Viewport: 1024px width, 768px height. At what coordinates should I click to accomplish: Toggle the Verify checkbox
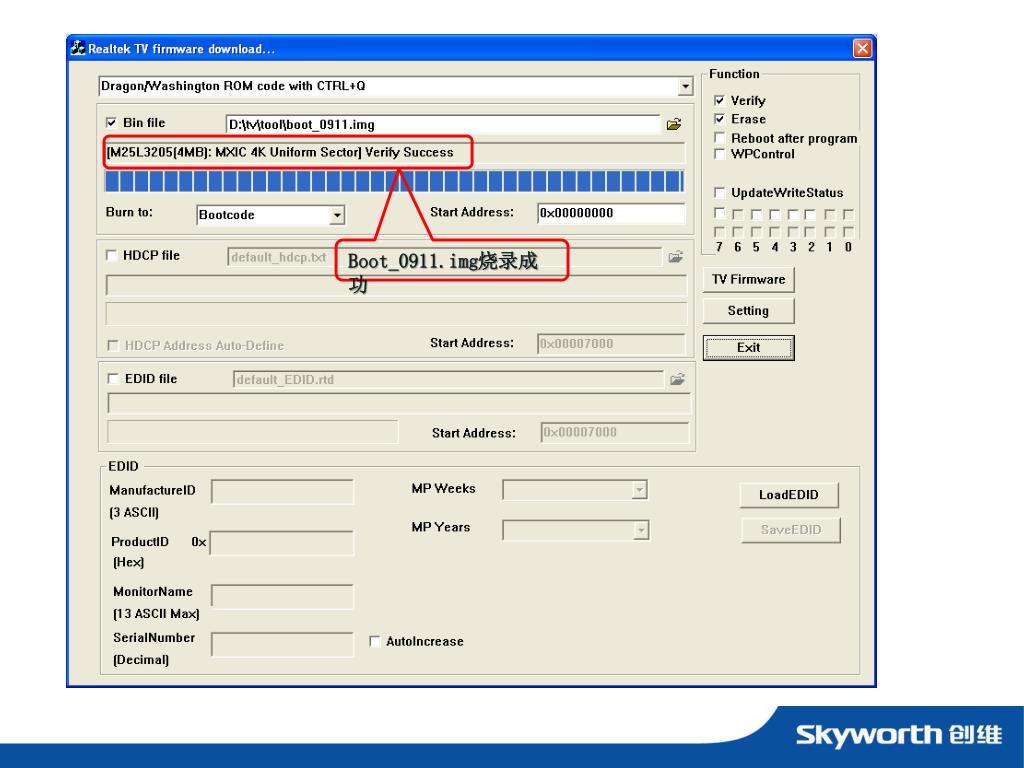pyautogui.click(x=719, y=100)
